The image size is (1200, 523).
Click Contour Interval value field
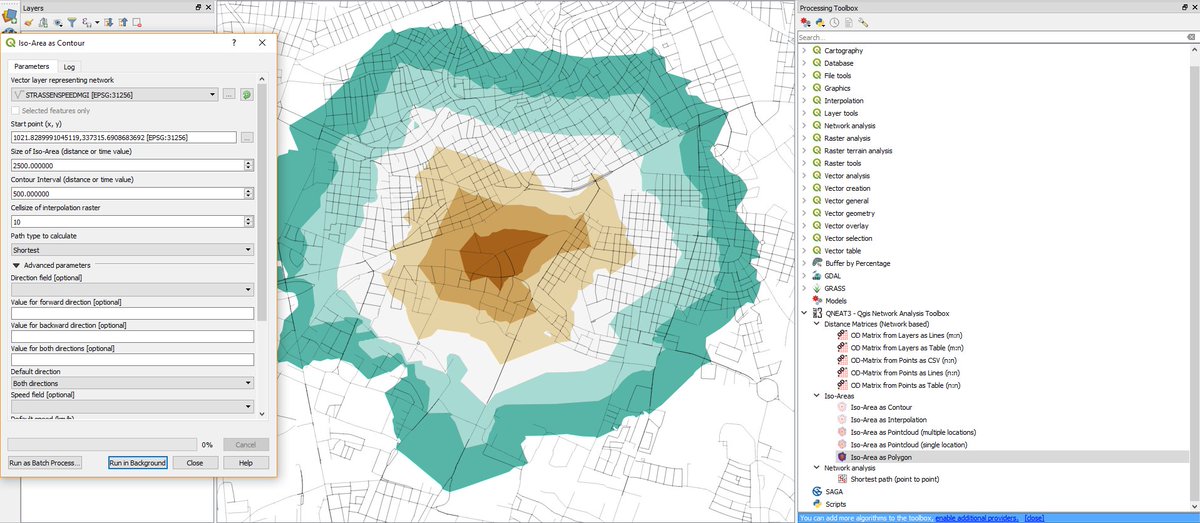click(126, 193)
